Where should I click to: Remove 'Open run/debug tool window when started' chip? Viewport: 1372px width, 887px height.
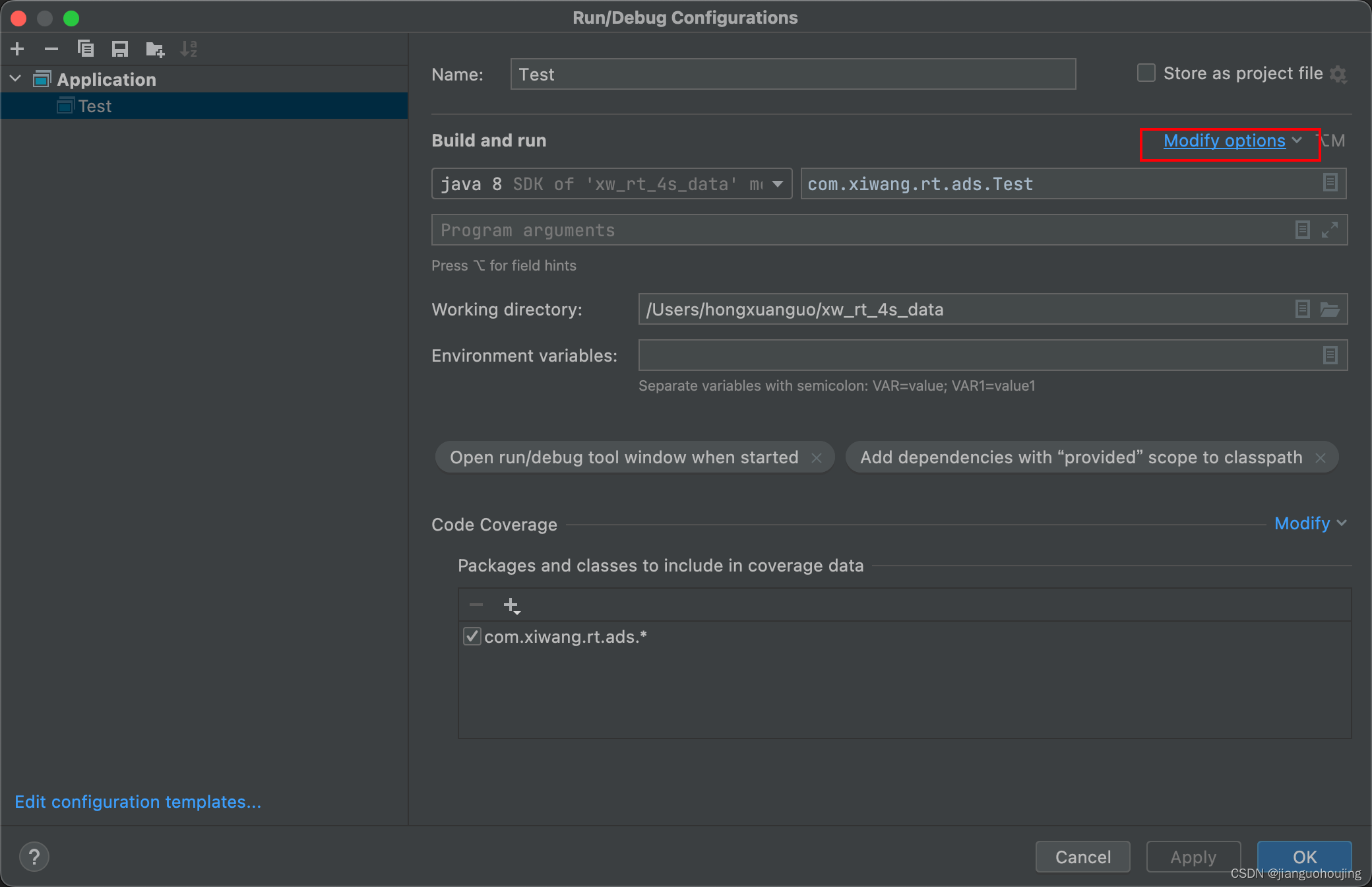click(817, 458)
